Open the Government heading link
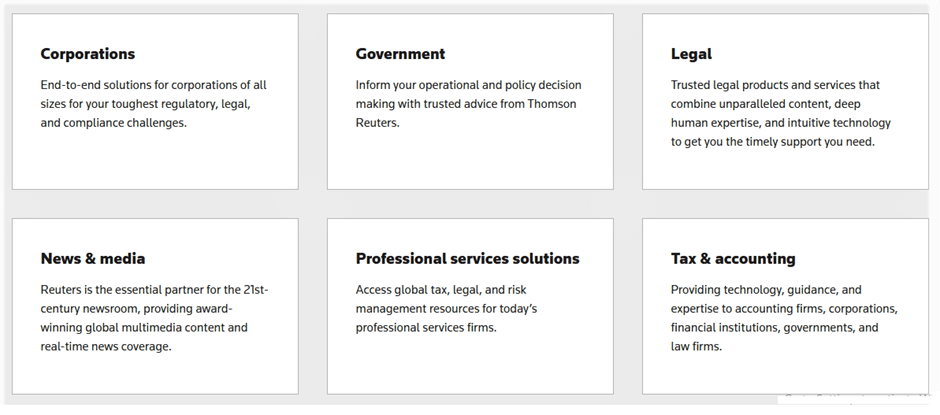This screenshot has width=940, height=415. click(x=400, y=54)
